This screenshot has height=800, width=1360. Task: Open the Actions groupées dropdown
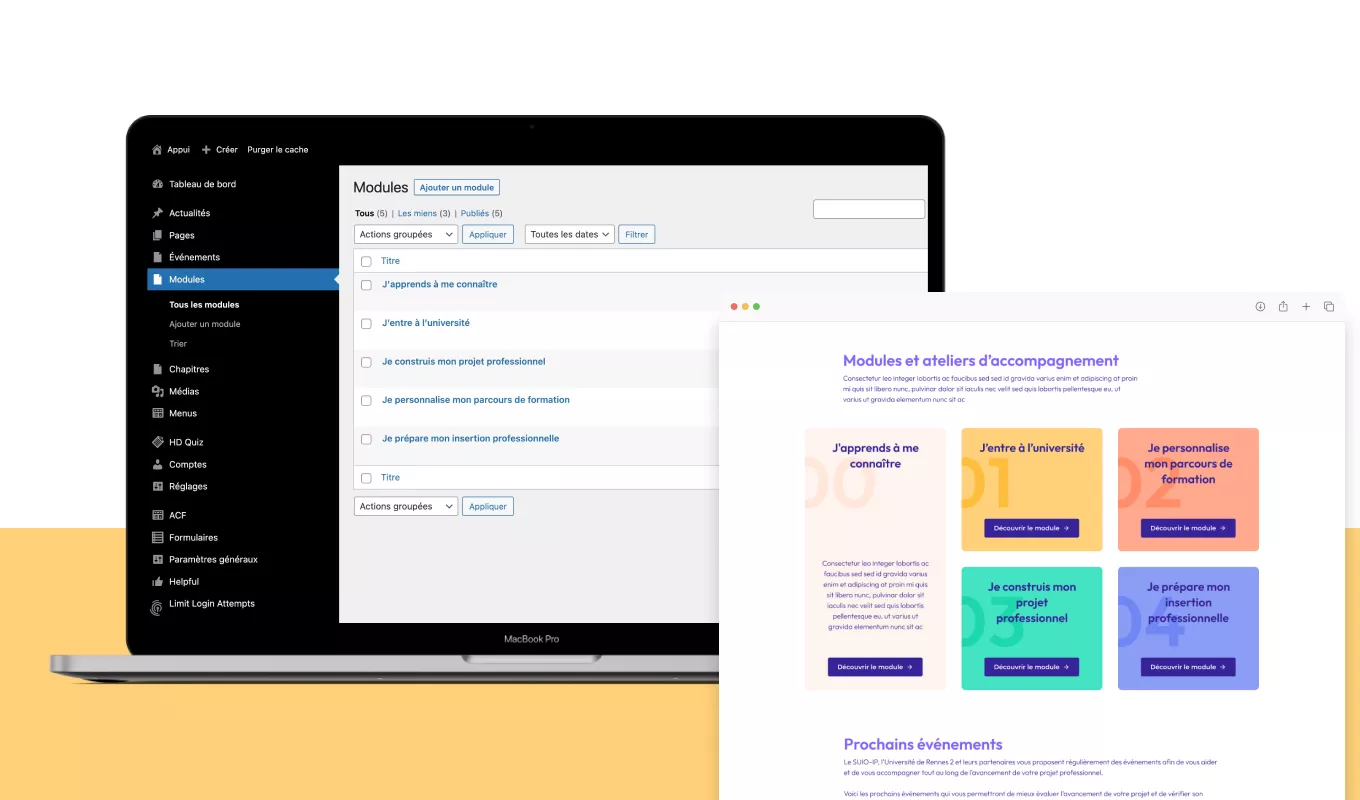point(405,234)
